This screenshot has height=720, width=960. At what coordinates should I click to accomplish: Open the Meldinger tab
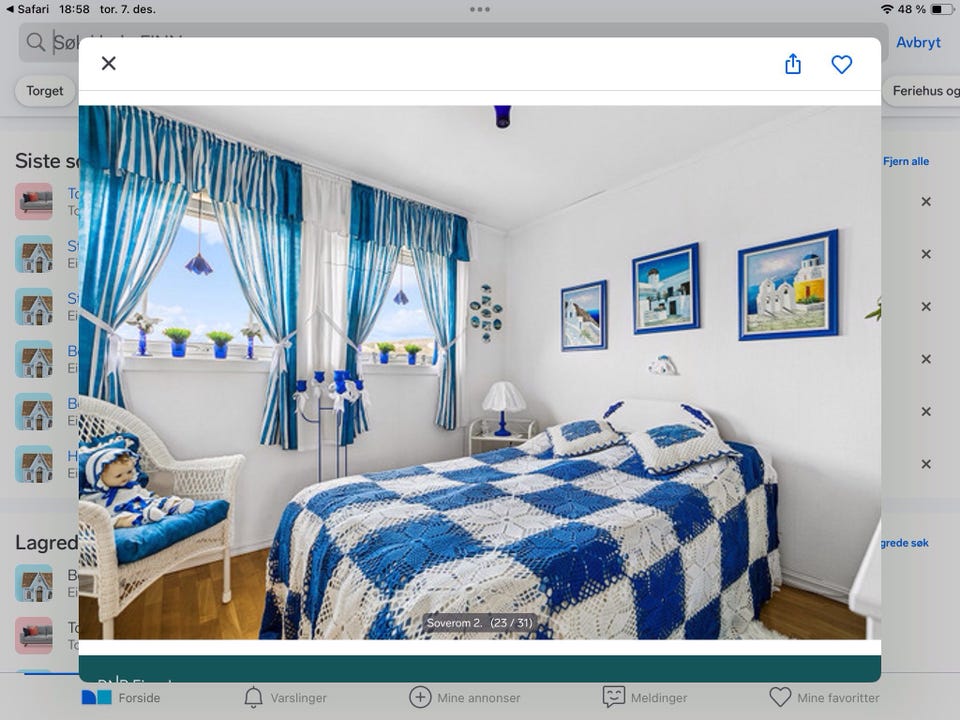[645, 697]
